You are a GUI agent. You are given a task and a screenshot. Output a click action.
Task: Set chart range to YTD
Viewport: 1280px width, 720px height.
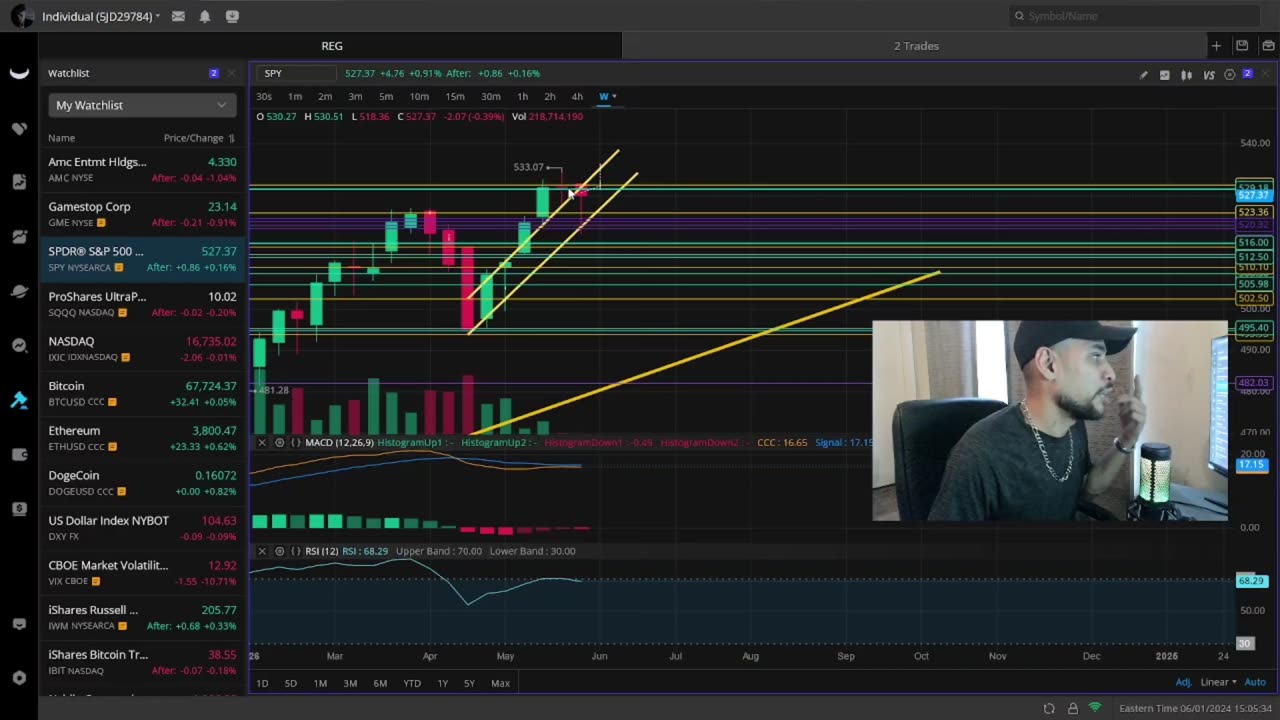point(412,684)
